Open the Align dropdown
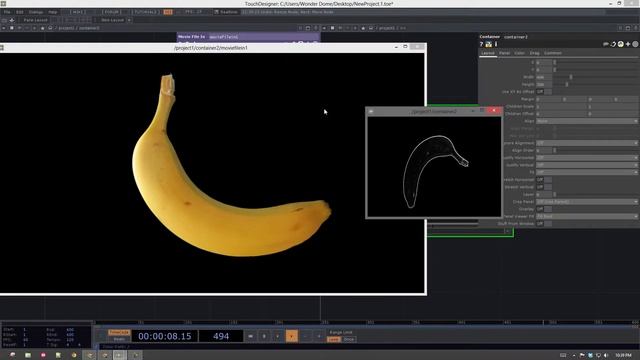640x360 pixels. [x=587, y=121]
